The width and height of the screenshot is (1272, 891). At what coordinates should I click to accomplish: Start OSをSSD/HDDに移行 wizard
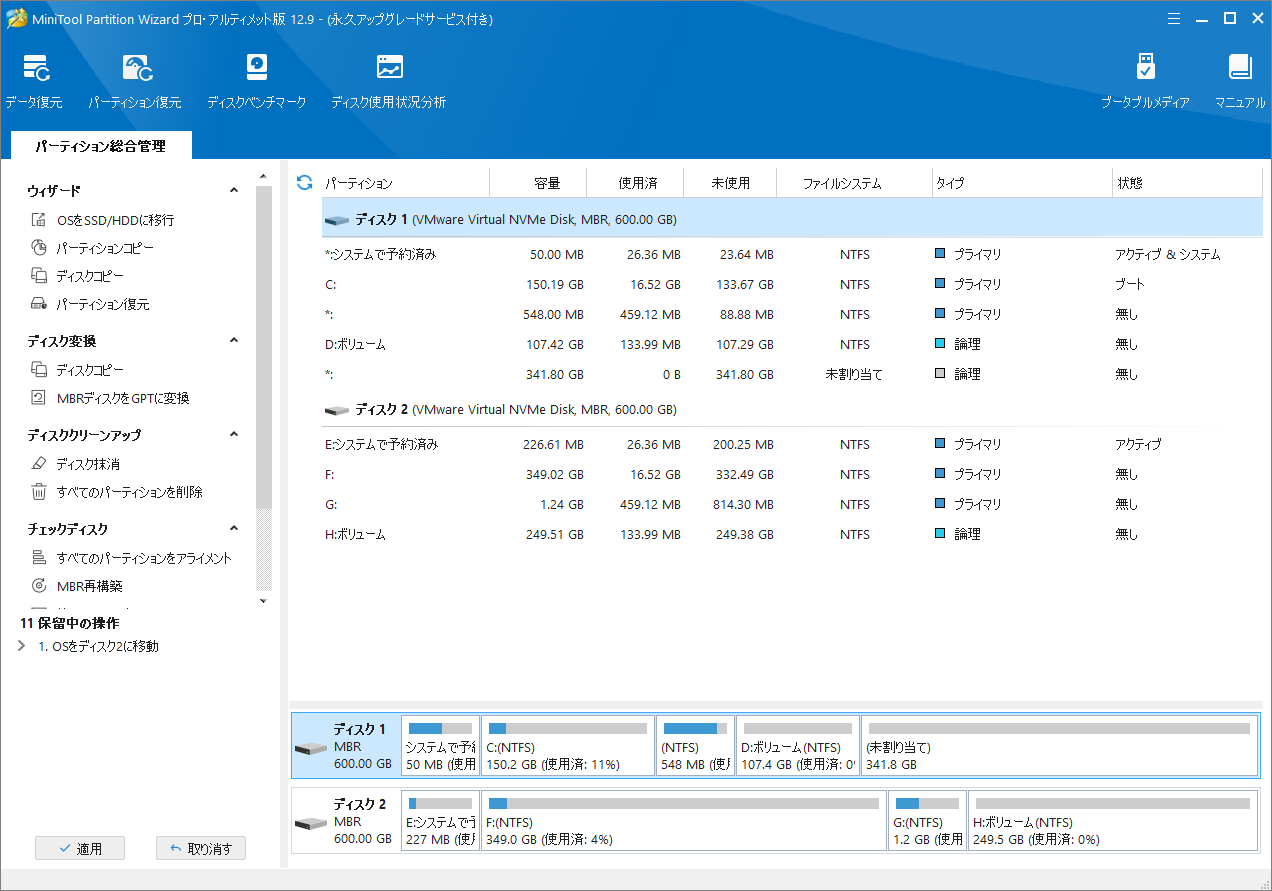click(102, 220)
